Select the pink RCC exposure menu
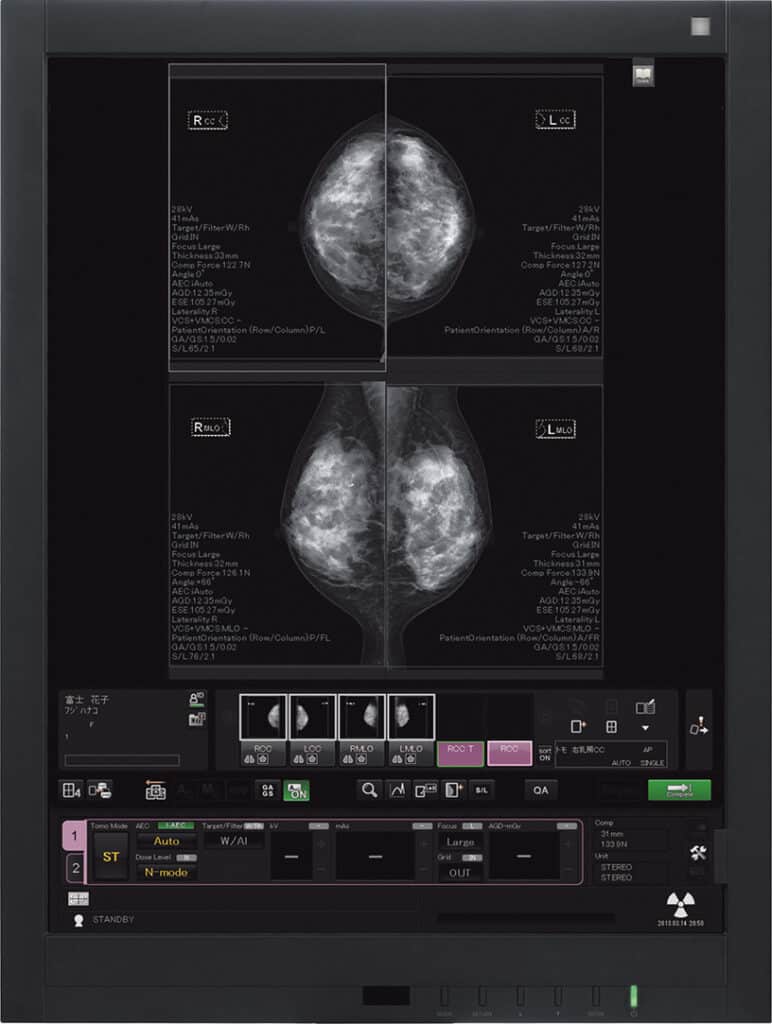This screenshot has height=1024, width=772. [509, 754]
